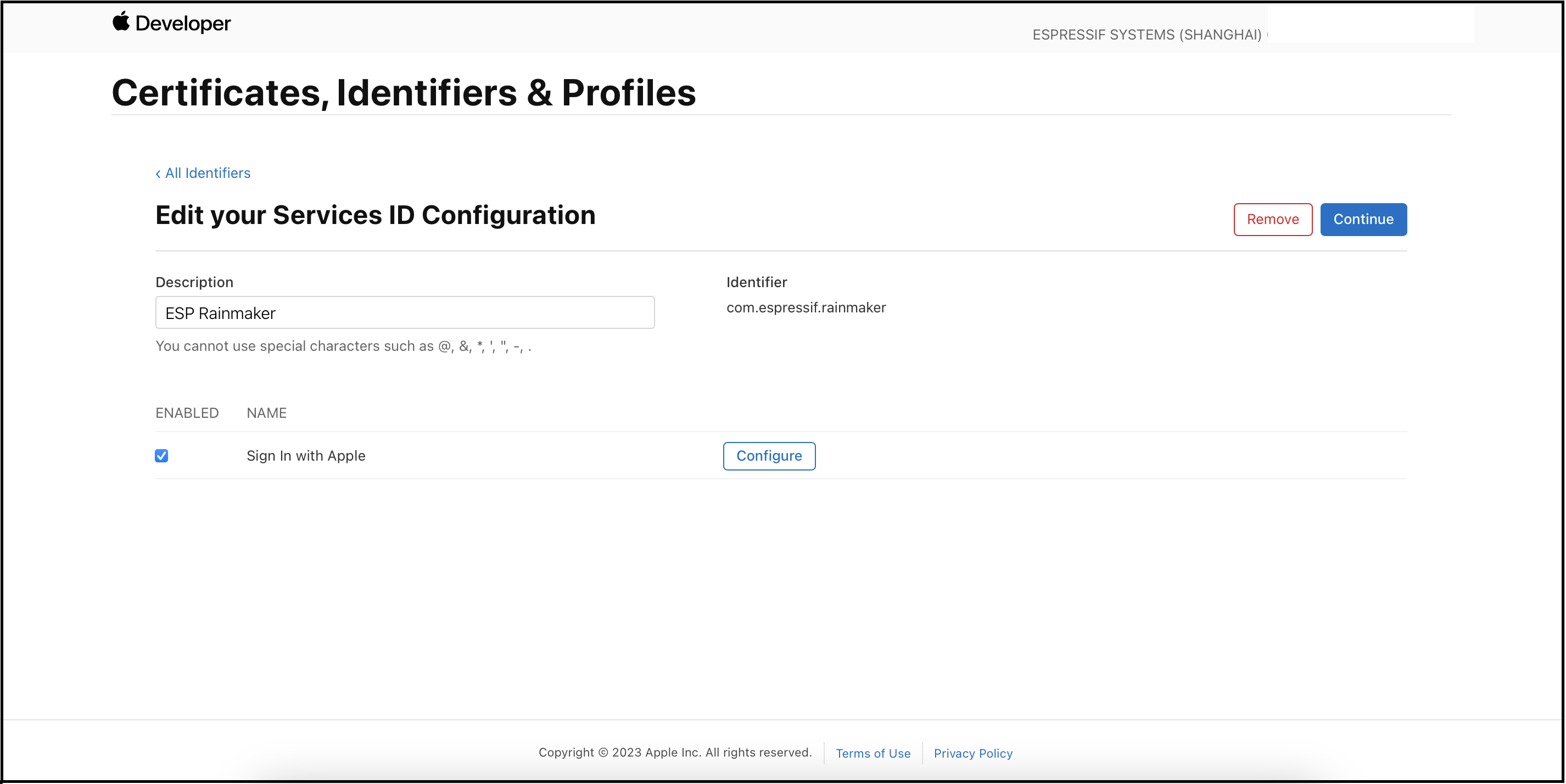This screenshot has height=784, width=1566.
Task: Click the com.espressif.rainmaker identifier text
Action: pyautogui.click(x=806, y=307)
